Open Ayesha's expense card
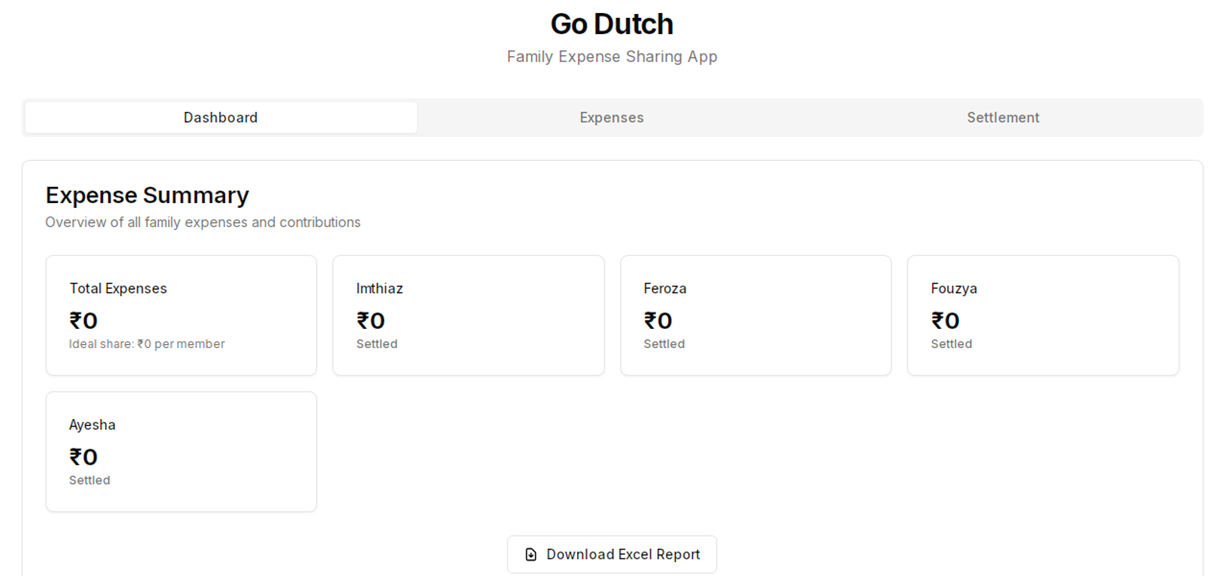Image resolution: width=1218 pixels, height=577 pixels. pos(181,451)
